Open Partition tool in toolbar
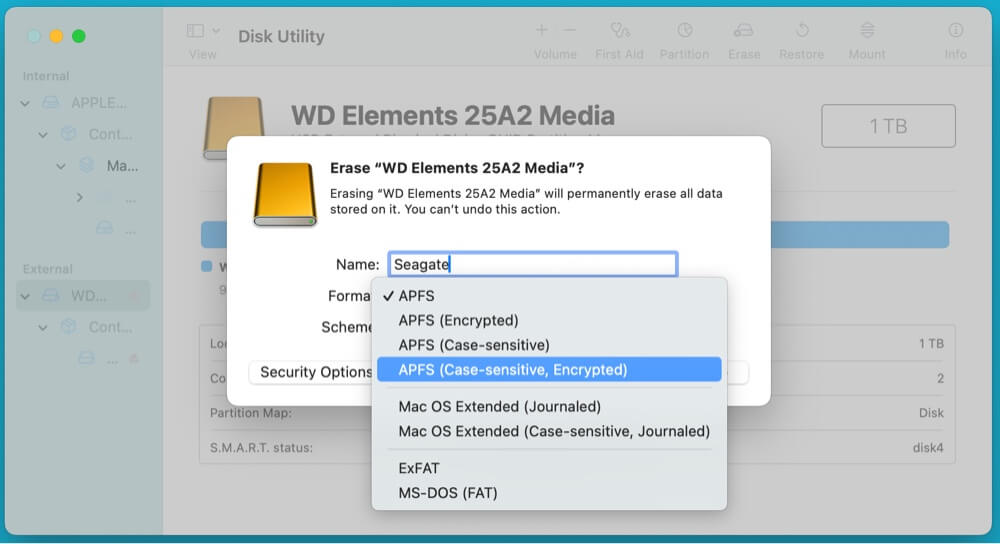The height and width of the screenshot is (544, 1000). (684, 30)
